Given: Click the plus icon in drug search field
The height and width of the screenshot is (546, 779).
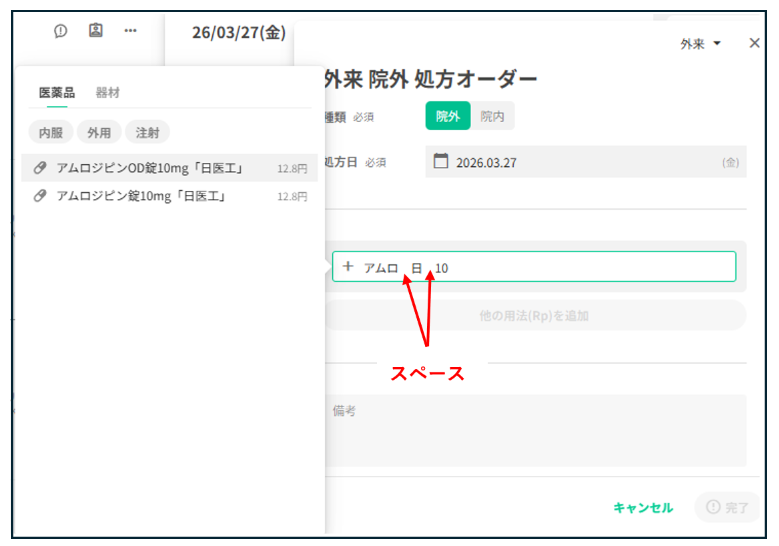Looking at the screenshot, I should pyautogui.click(x=348, y=267).
